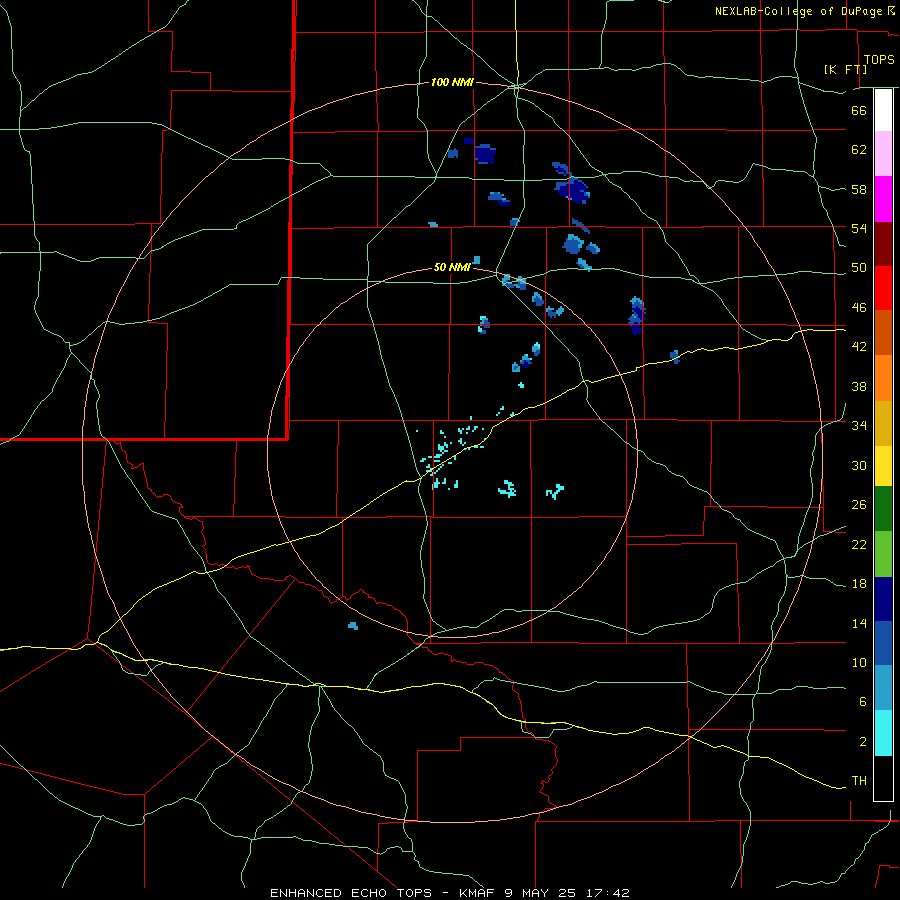The image size is (900, 900).
Task: Select the navy blue legend swatch
Action: click(883, 599)
